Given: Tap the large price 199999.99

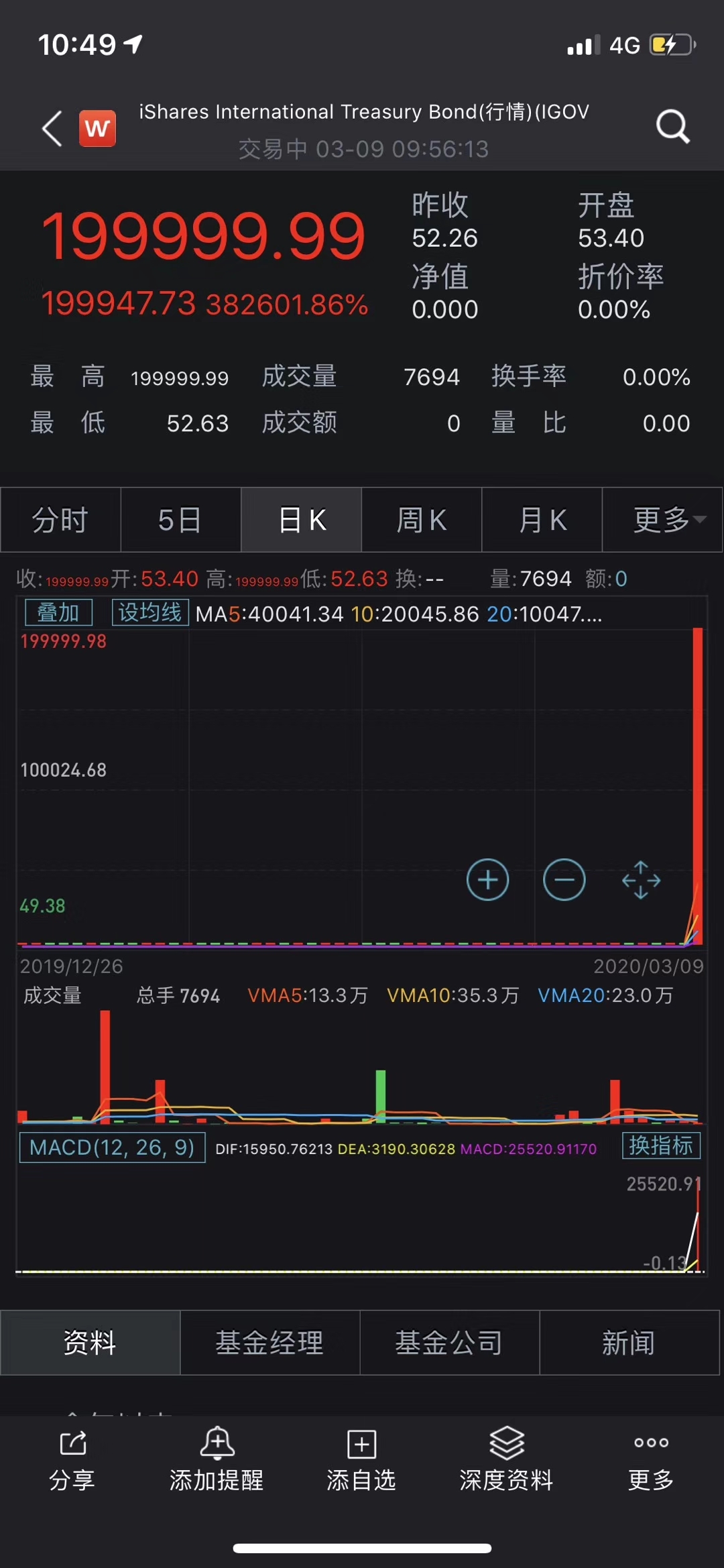Looking at the screenshot, I should click(x=204, y=235).
